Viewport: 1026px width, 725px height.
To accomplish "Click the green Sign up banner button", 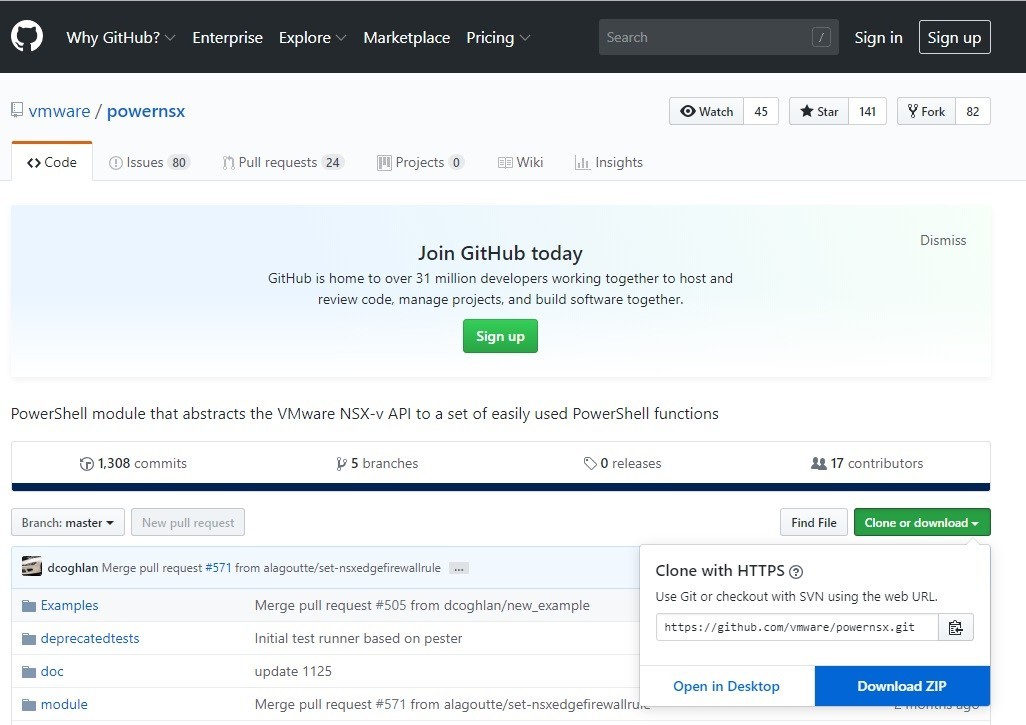I will click(500, 336).
